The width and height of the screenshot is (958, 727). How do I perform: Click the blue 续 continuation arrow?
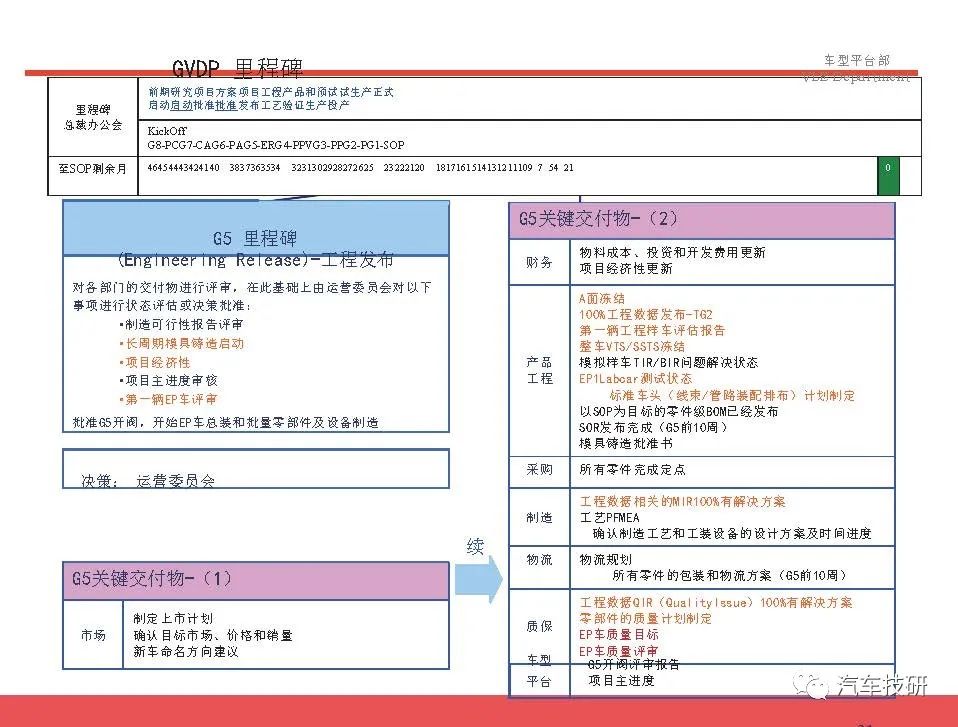pos(479,580)
